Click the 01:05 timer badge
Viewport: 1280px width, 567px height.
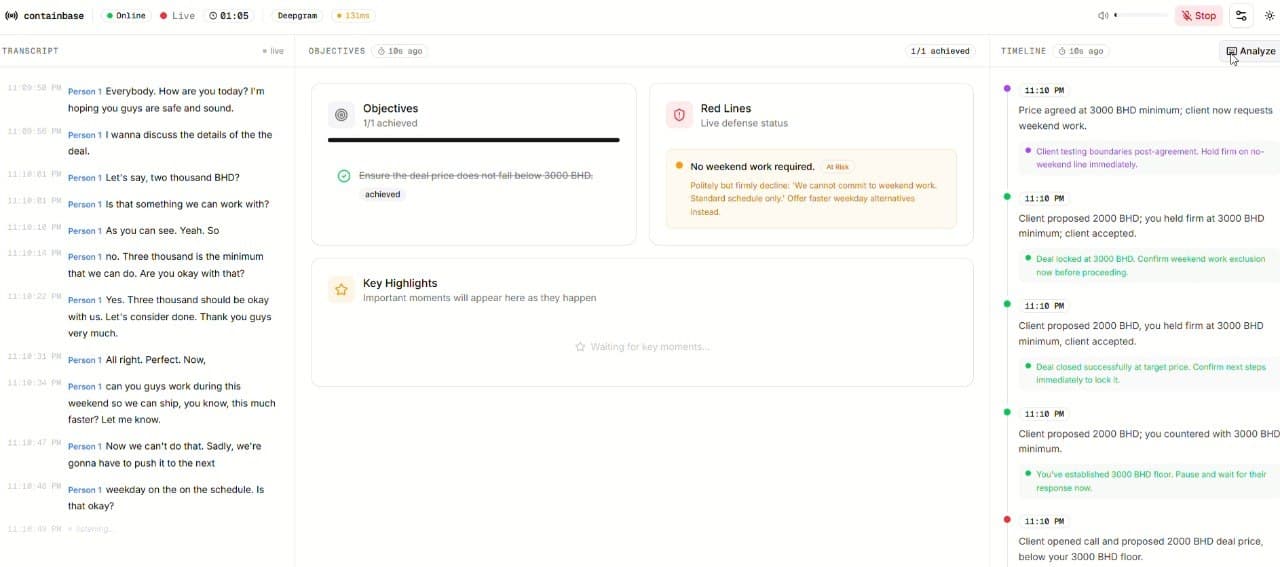(x=229, y=16)
